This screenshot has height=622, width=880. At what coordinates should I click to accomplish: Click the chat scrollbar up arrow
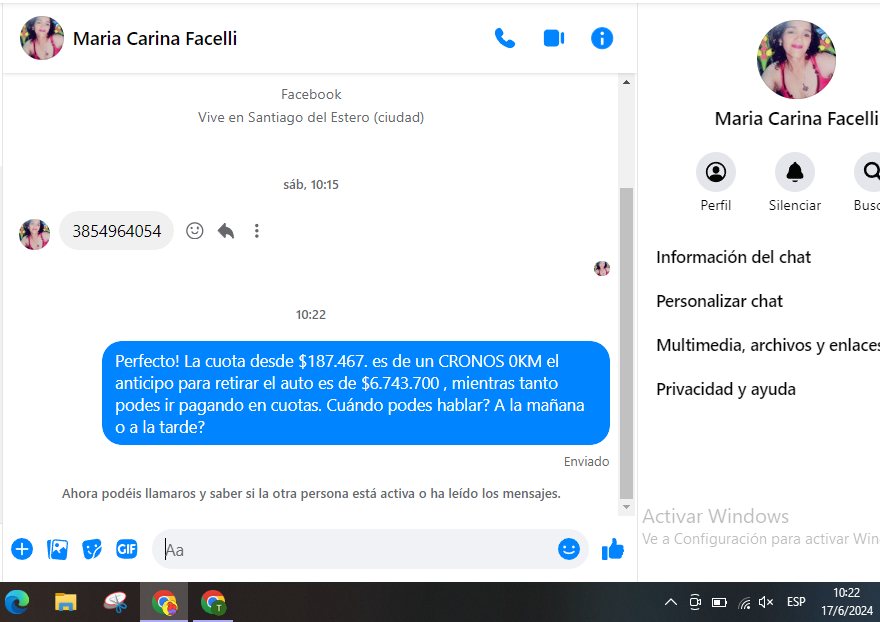[x=626, y=83]
